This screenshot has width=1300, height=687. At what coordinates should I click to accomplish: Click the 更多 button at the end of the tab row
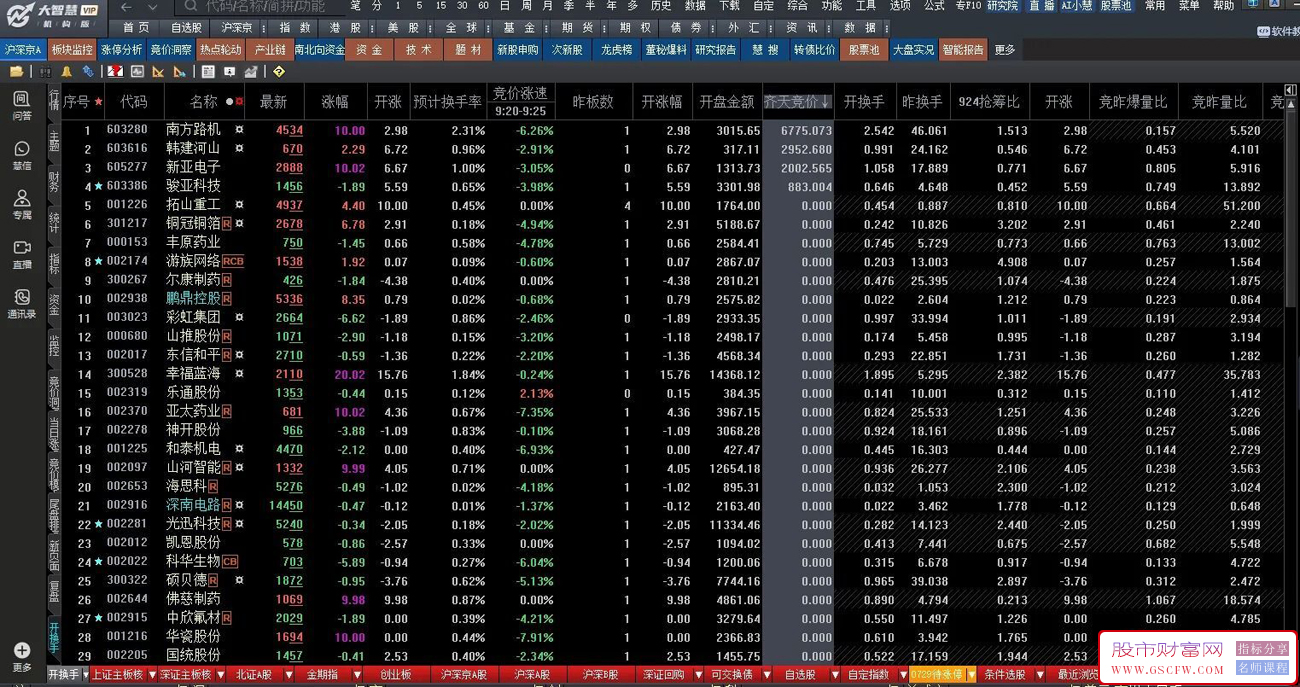(x=1004, y=48)
